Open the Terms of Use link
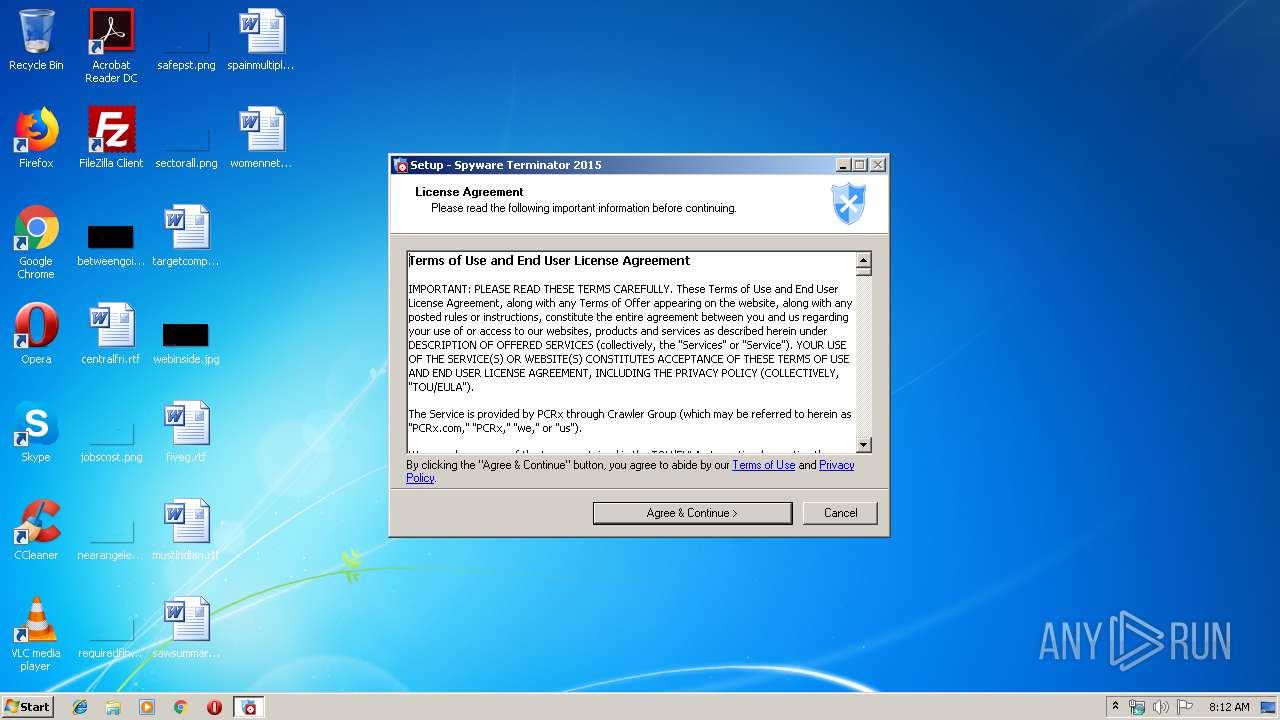This screenshot has width=1280, height=720. tap(763, 465)
